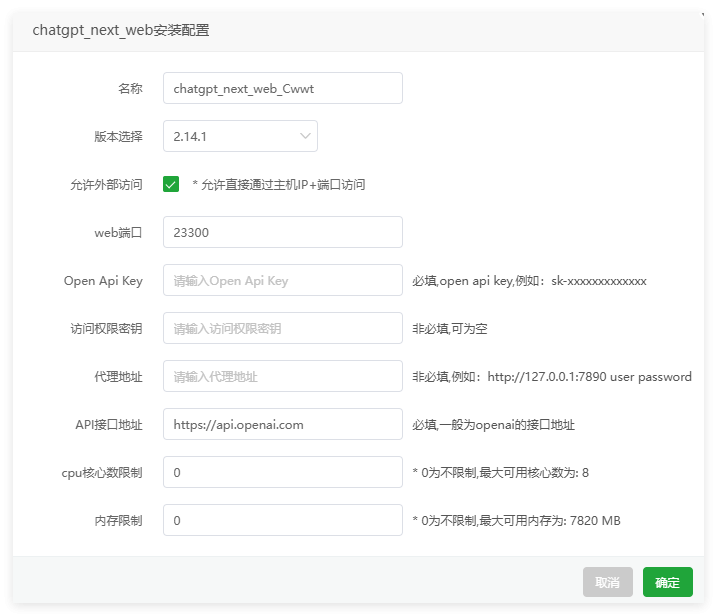Confirm with the green 确定 button
Image resolution: width=717 pixels, height=616 pixels.
667,582
